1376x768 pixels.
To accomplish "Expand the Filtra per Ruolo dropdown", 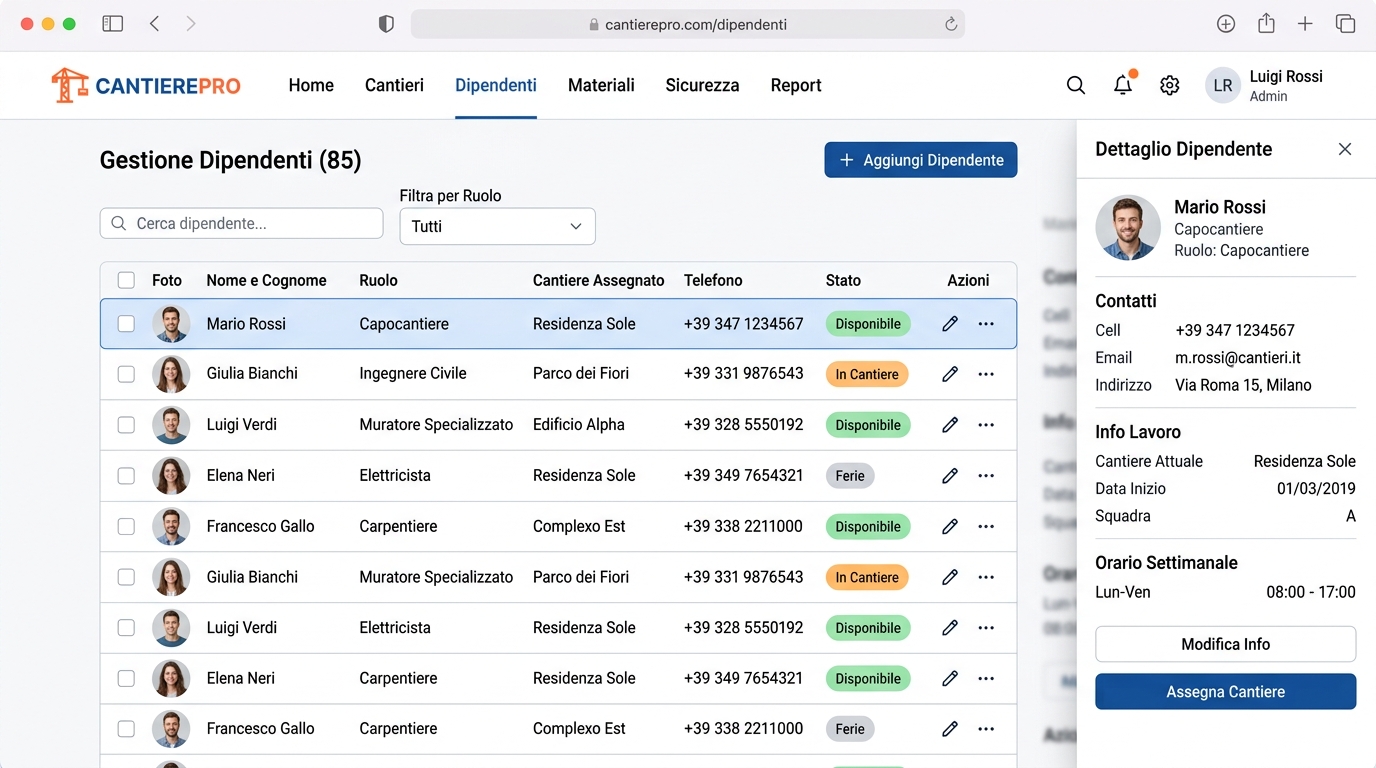I will coord(497,226).
